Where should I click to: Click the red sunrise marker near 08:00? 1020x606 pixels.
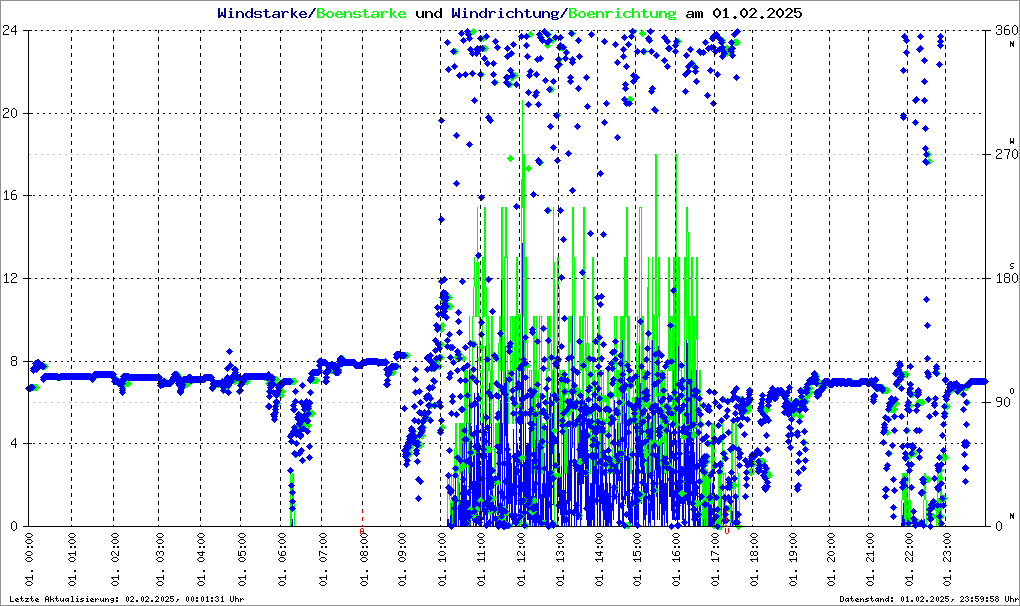[x=362, y=531]
